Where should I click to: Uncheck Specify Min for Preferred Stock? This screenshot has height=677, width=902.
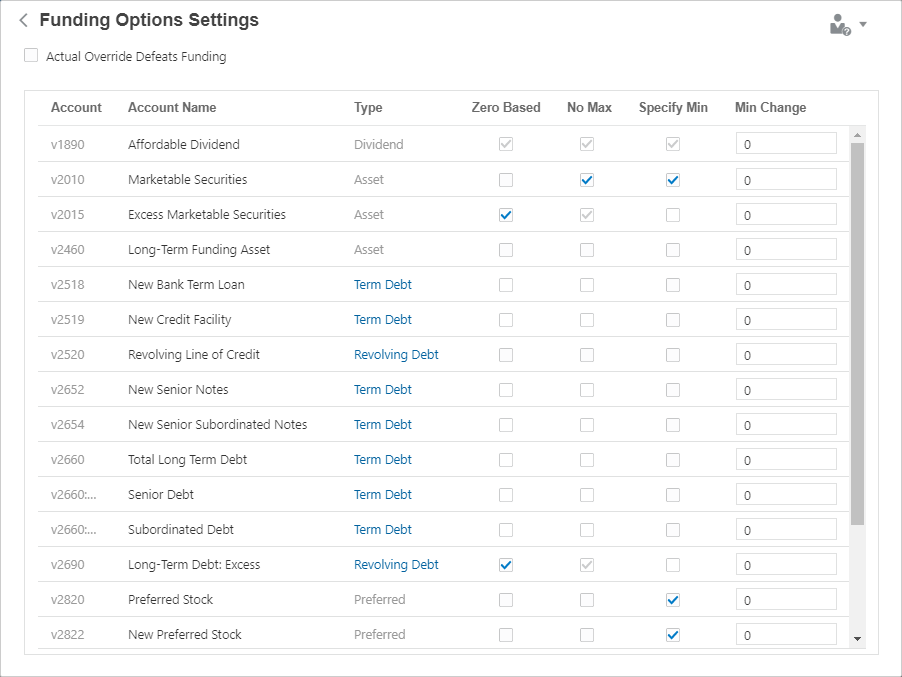pos(672,599)
